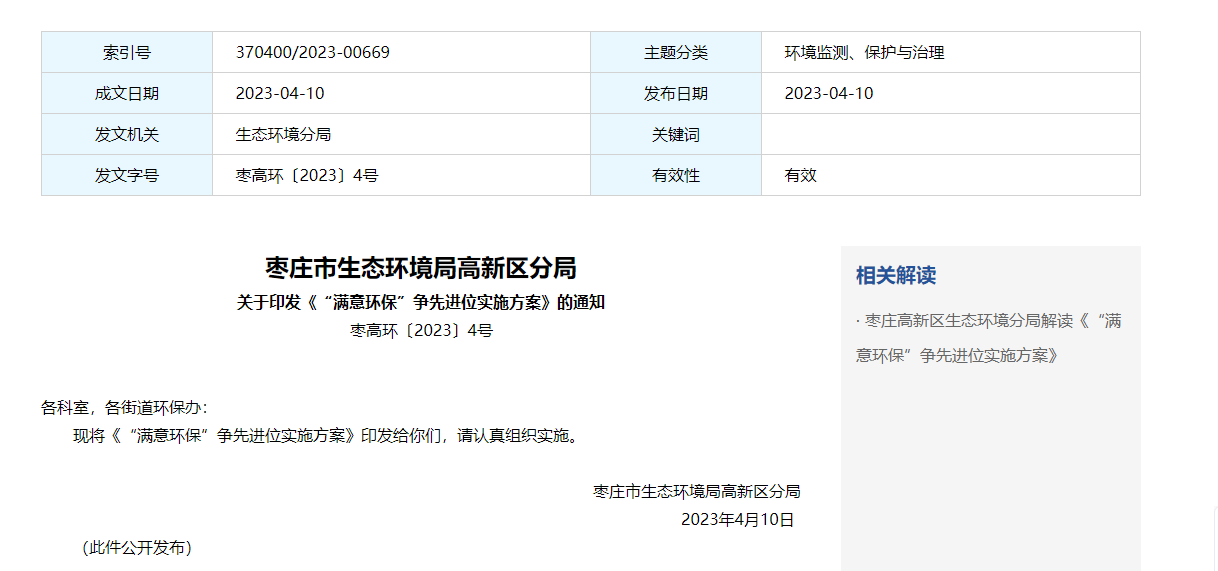Select 2023-04-10 next to 成文日期
Screen dimensions: 1218x571
point(280,93)
